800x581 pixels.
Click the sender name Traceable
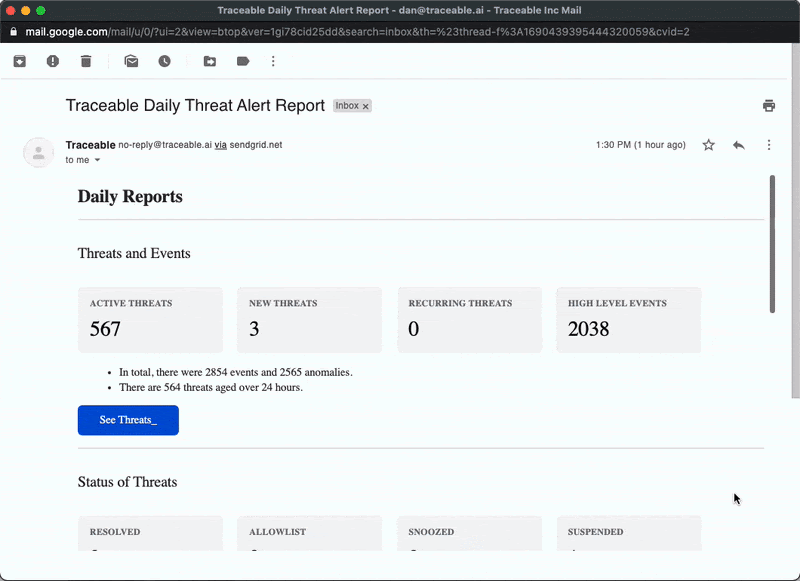pos(90,145)
